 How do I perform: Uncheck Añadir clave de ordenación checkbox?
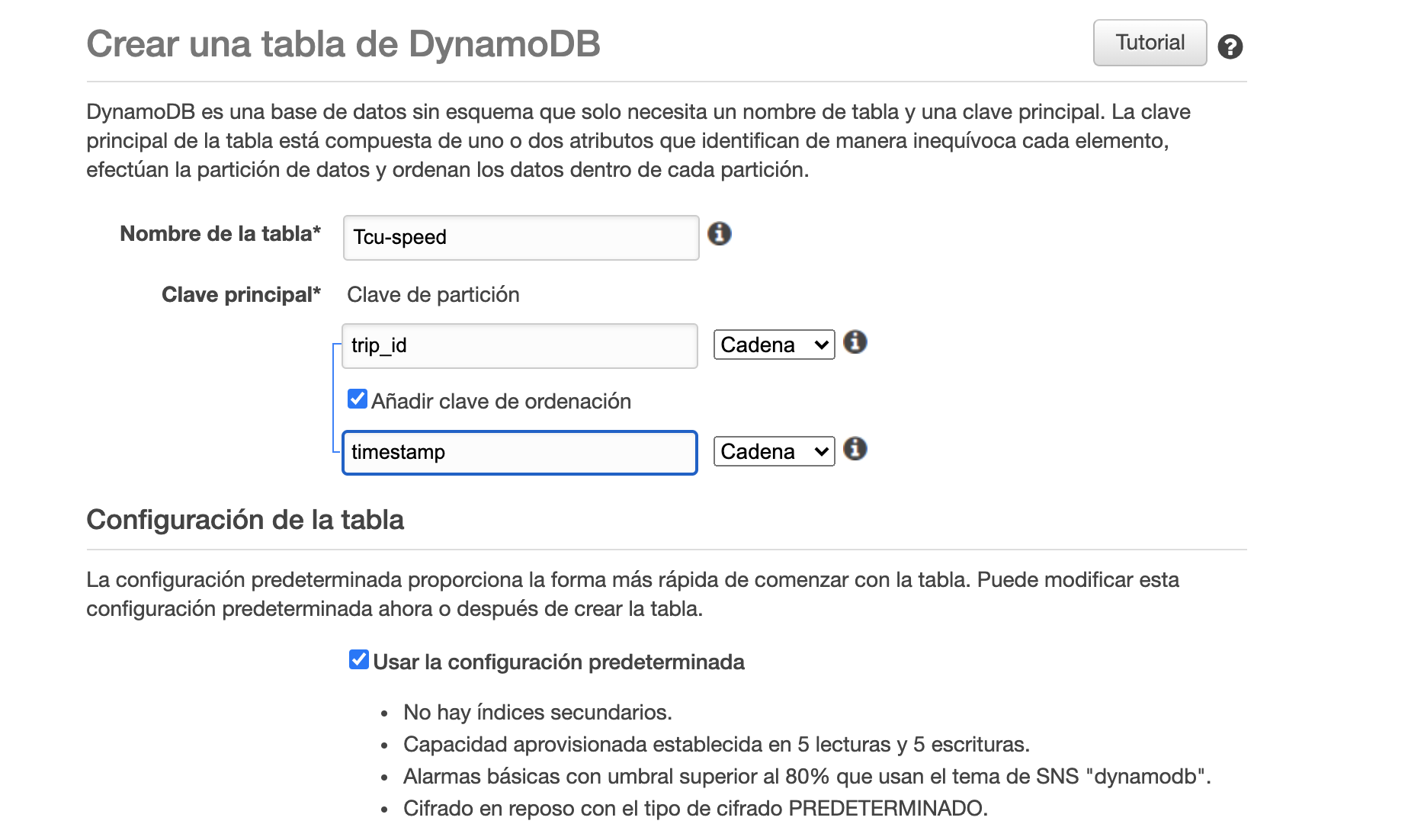pos(358,399)
